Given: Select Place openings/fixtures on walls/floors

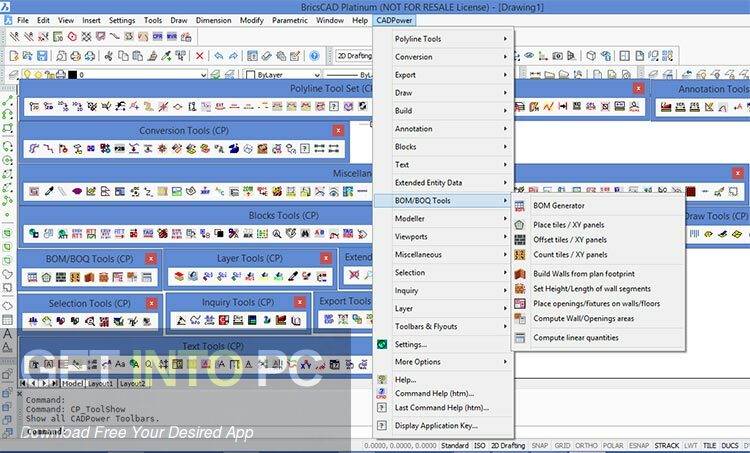Looking at the screenshot, I should click(x=596, y=303).
